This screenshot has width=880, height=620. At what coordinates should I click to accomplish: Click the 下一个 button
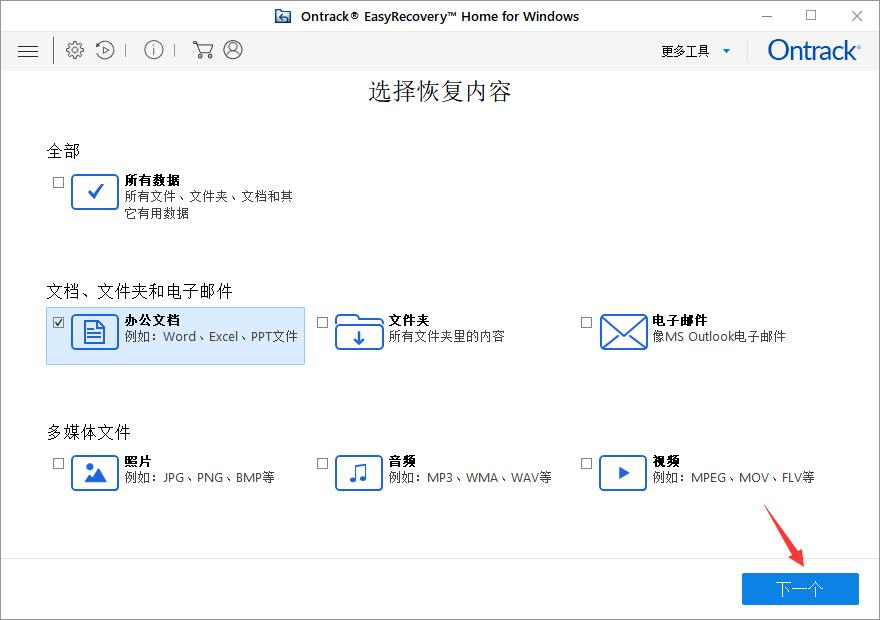tap(800, 589)
